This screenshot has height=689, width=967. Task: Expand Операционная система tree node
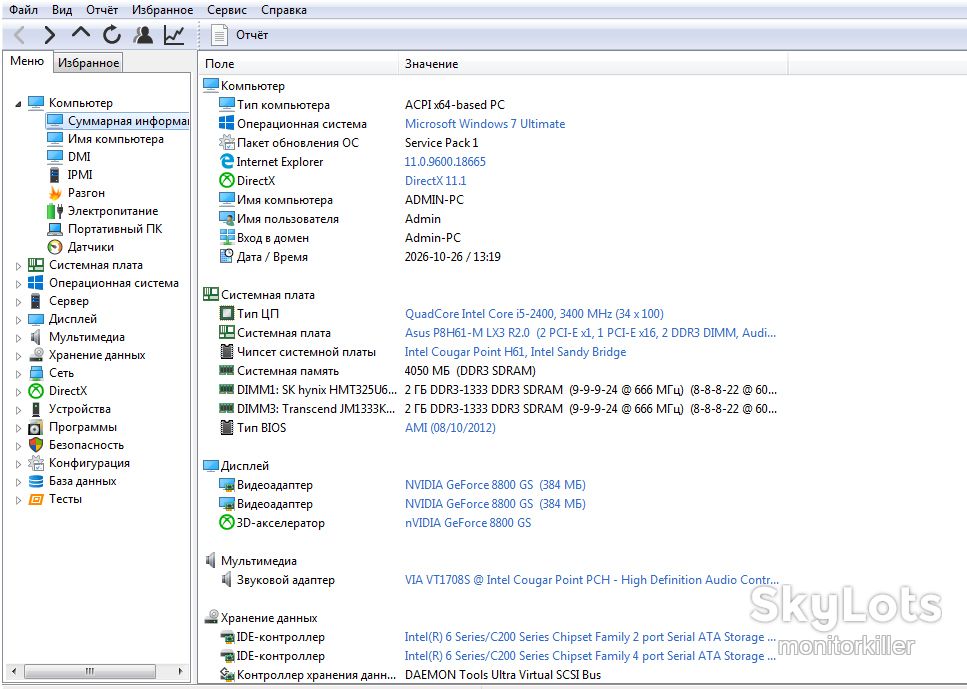(x=18, y=284)
